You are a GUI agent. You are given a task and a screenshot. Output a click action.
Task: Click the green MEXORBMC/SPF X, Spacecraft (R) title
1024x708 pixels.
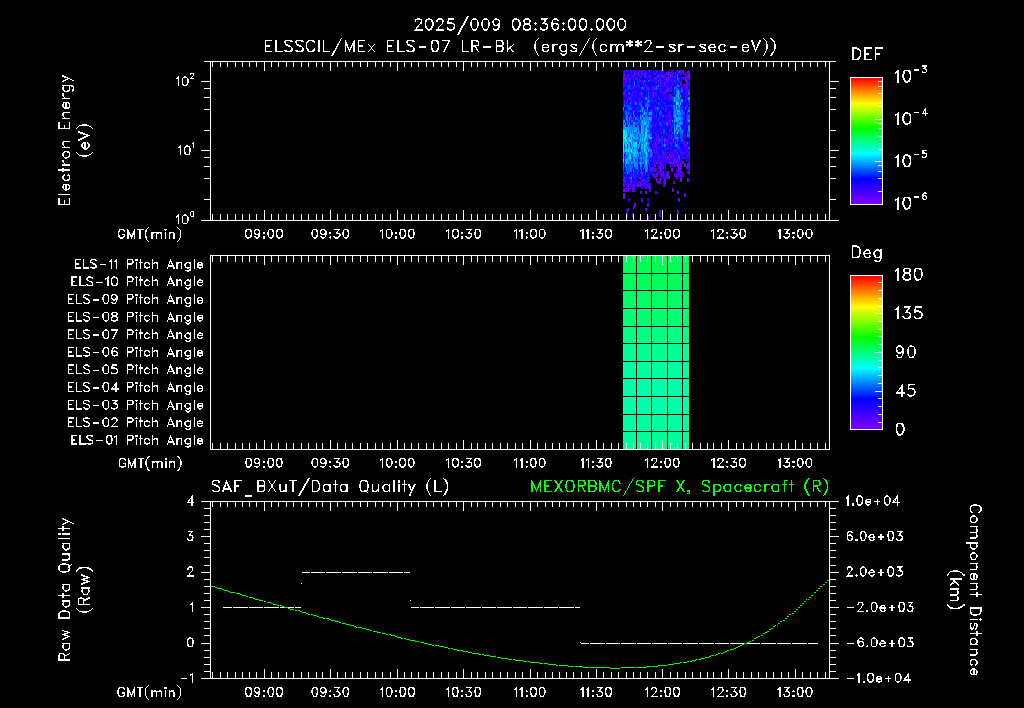[679, 487]
